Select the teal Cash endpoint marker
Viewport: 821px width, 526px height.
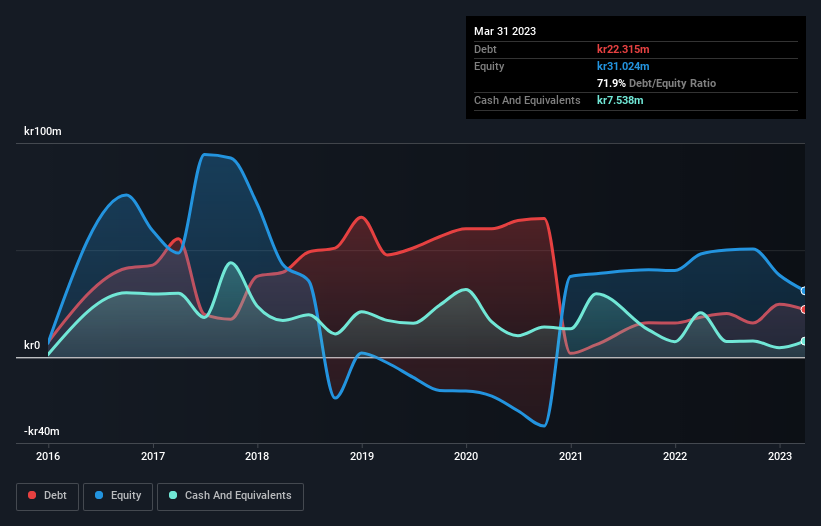[804, 341]
